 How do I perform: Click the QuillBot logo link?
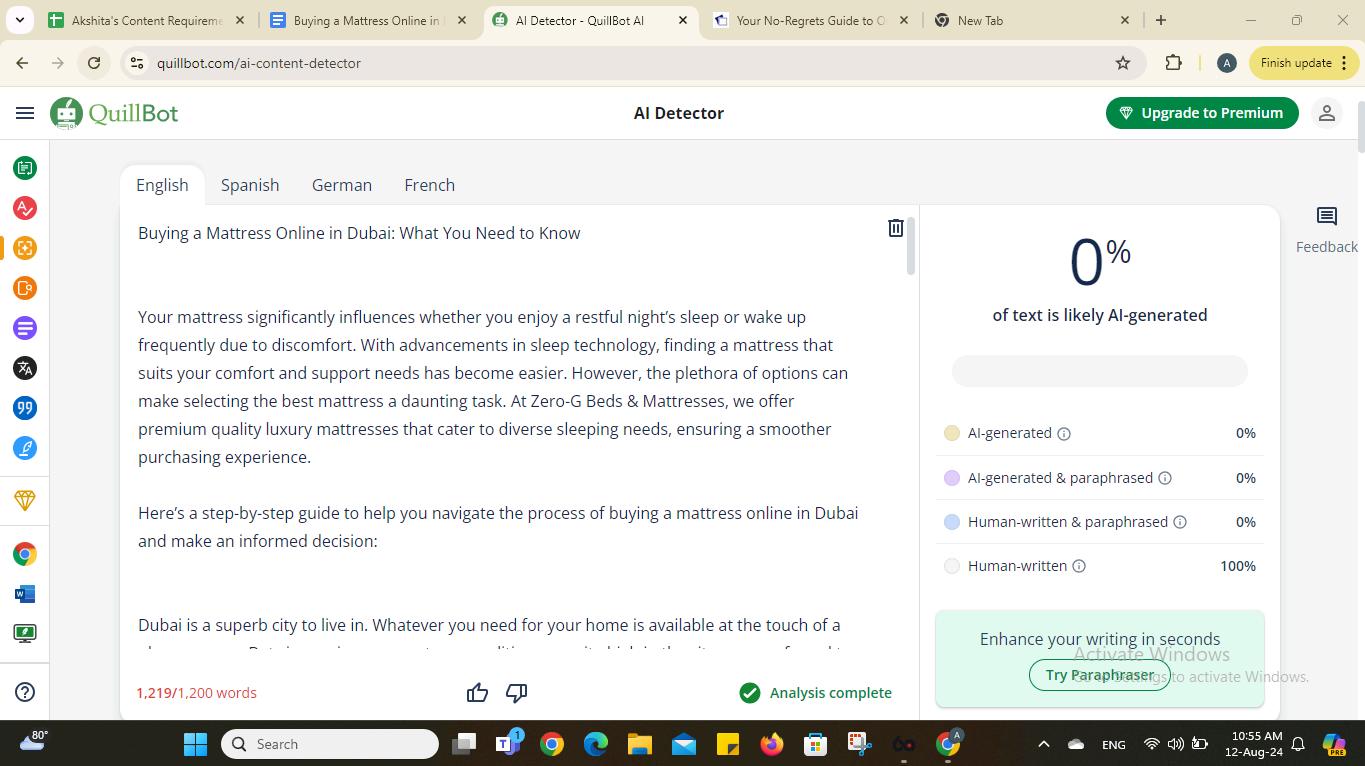coord(114,113)
